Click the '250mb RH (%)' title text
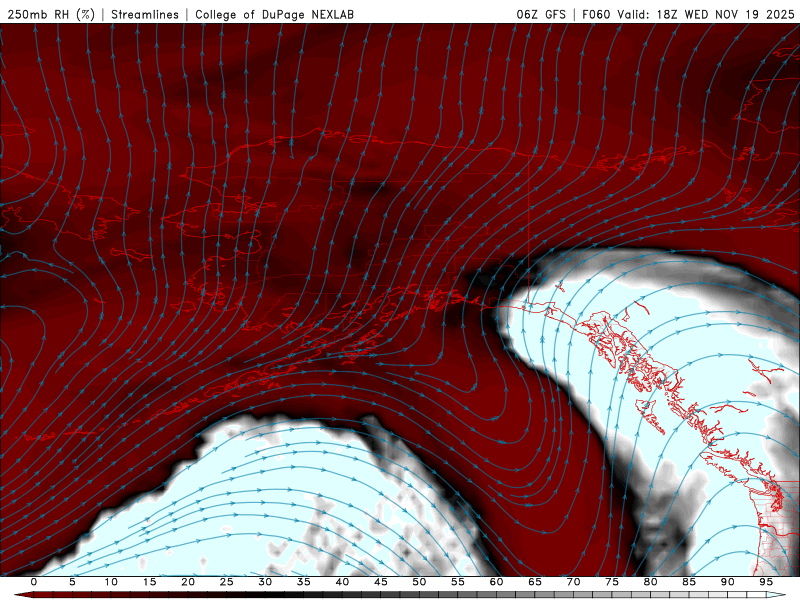 pos(51,14)
